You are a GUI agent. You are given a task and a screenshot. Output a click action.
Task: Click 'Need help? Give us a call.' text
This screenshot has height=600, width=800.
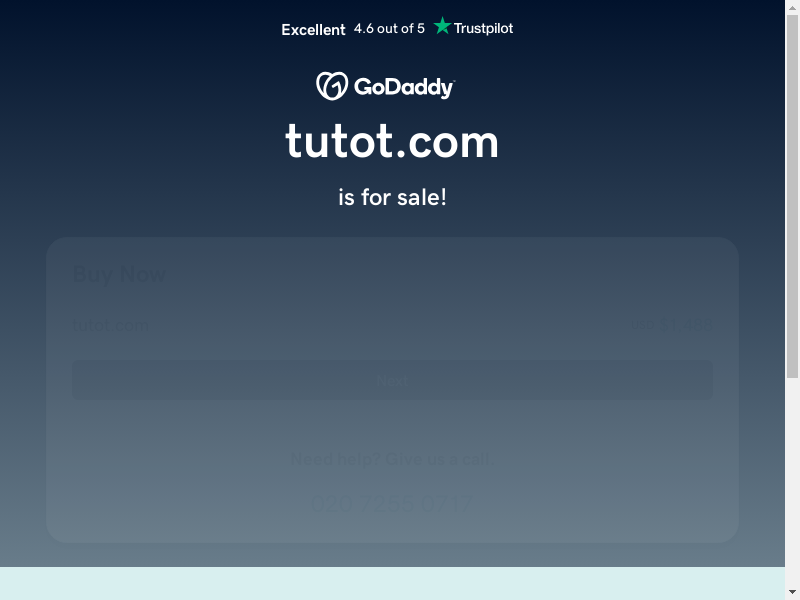[x=392, y=459]
